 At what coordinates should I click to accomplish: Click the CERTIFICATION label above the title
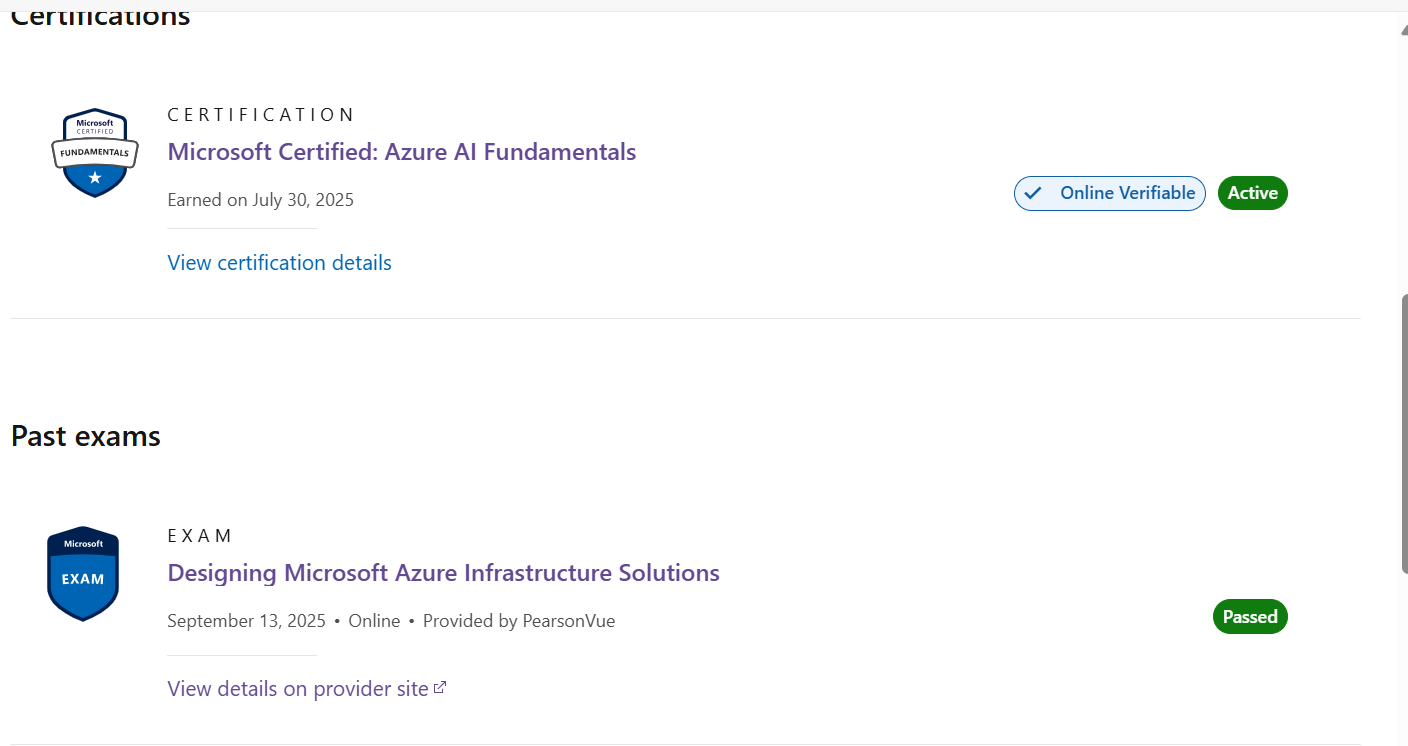click(261, 114)
